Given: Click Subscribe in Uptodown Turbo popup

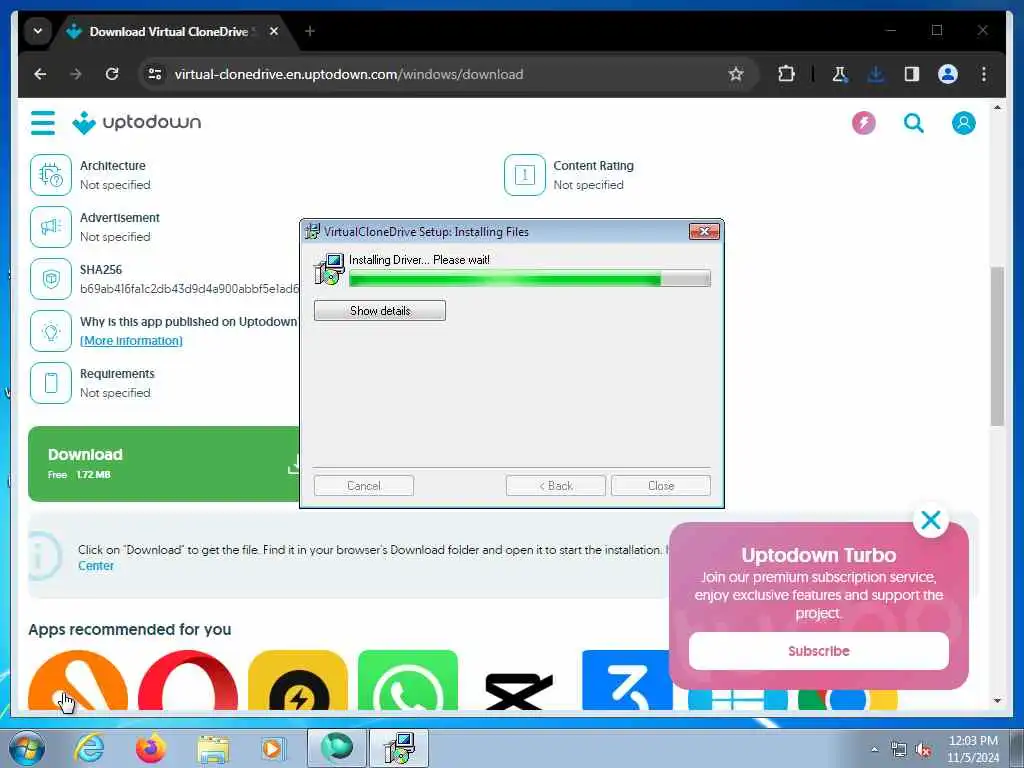Looking at the screenshot, I should (818, 651).
